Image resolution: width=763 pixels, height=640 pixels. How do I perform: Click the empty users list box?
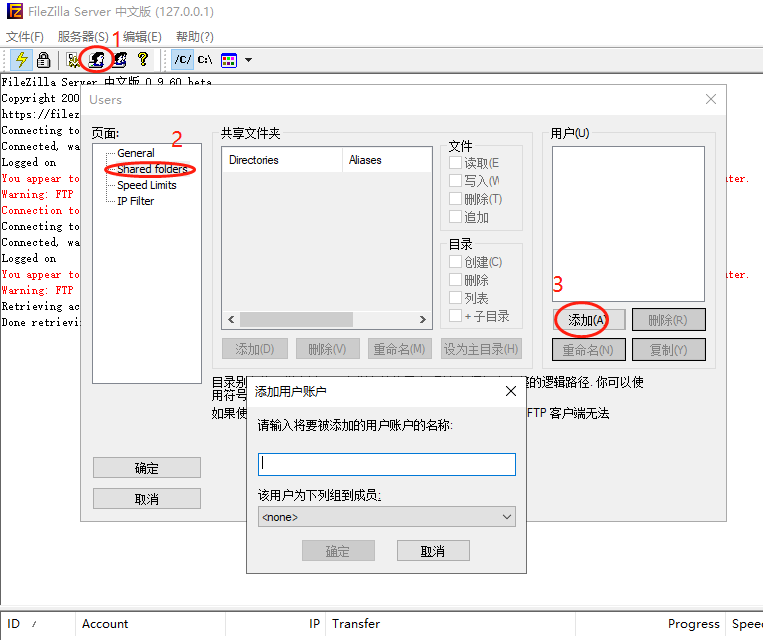628,224
